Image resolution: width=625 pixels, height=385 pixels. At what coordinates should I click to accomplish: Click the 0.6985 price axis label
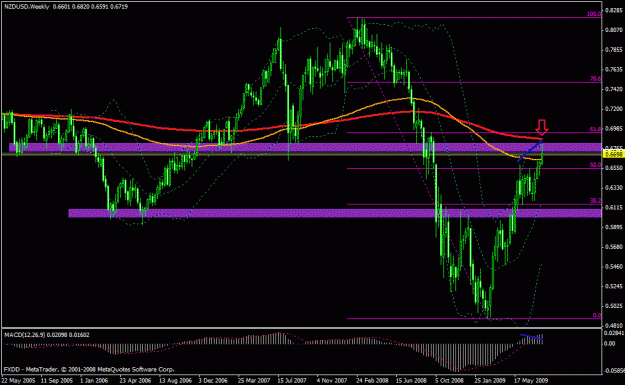click(x=614, y=129)
